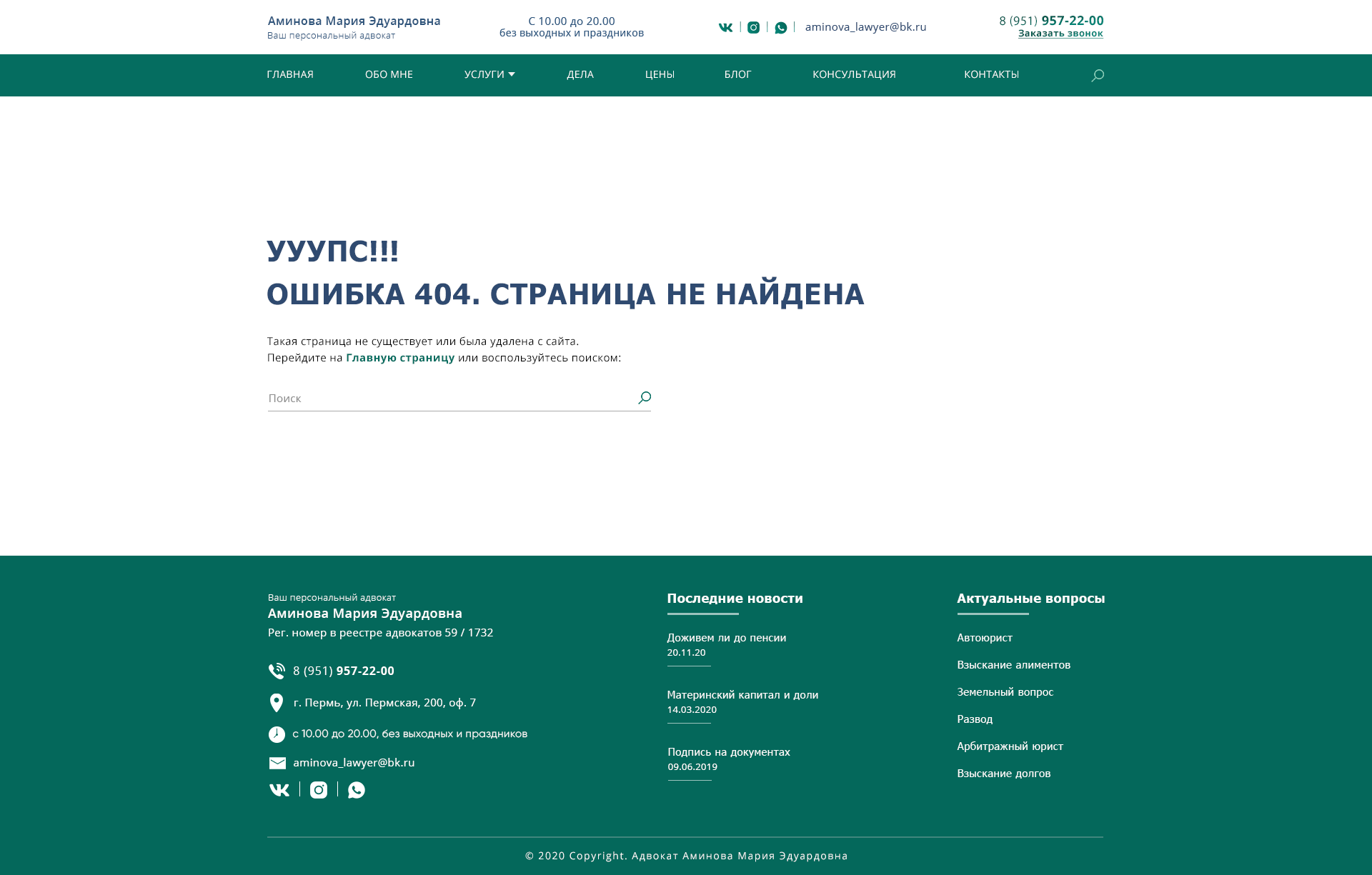
Task: Open VK icon in footer
Action: tap(279, 790)
